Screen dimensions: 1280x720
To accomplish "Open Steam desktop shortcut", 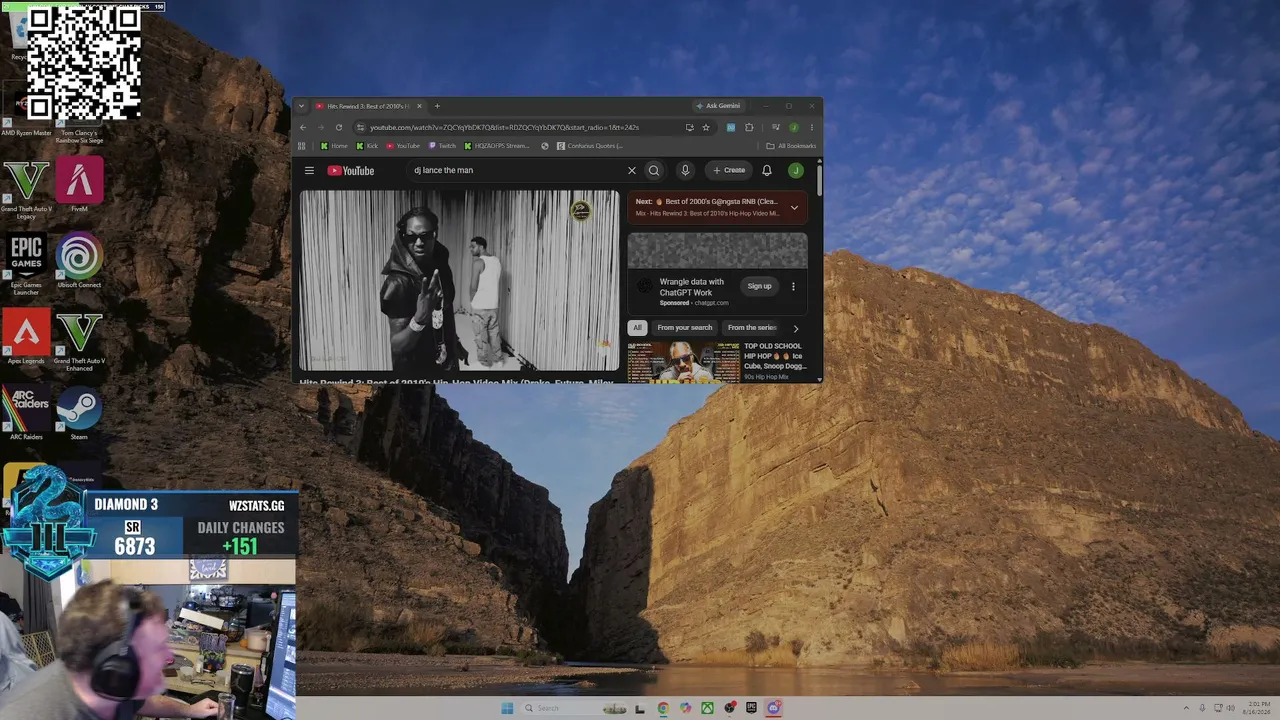I will pyautogui.click(x=79, y=414).
